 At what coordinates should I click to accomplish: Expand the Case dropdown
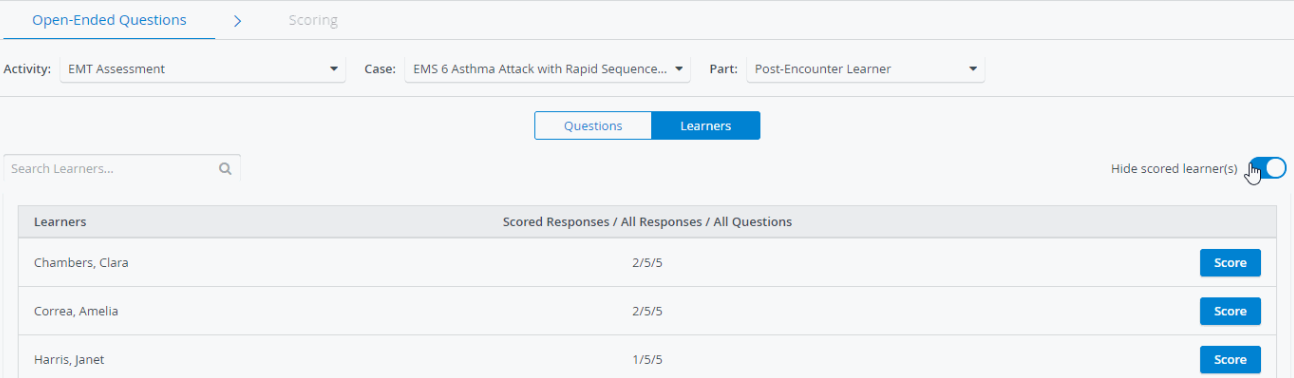547,69
